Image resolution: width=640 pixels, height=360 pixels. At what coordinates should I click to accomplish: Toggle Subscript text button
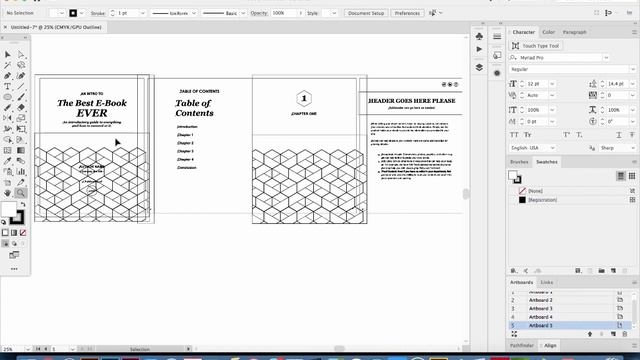579,135
